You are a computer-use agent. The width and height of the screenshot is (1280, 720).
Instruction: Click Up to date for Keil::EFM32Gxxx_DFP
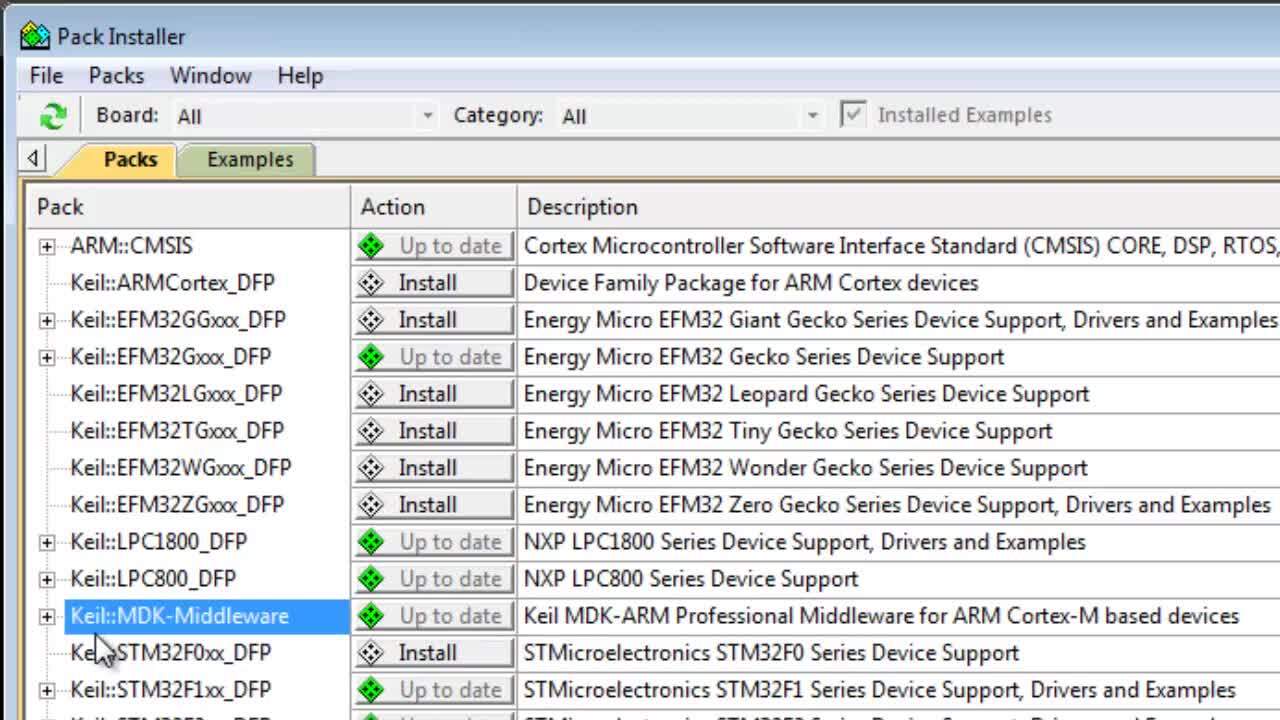coord(433,357)
